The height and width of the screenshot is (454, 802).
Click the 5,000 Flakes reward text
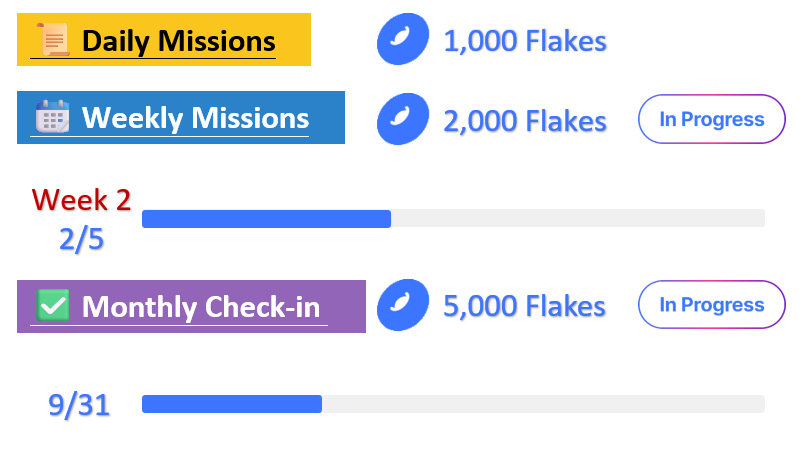(x=525, y=305)
